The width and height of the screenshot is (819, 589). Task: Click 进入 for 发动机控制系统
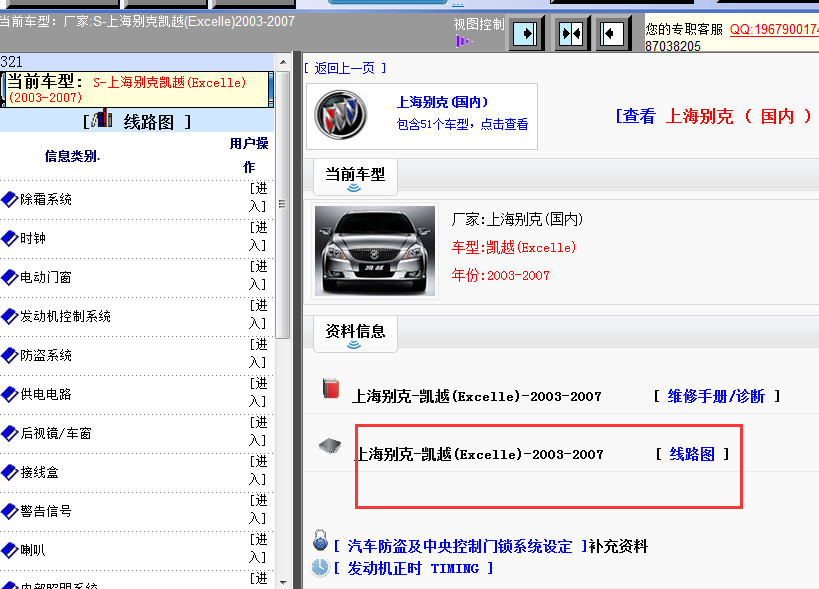point(258,314)
